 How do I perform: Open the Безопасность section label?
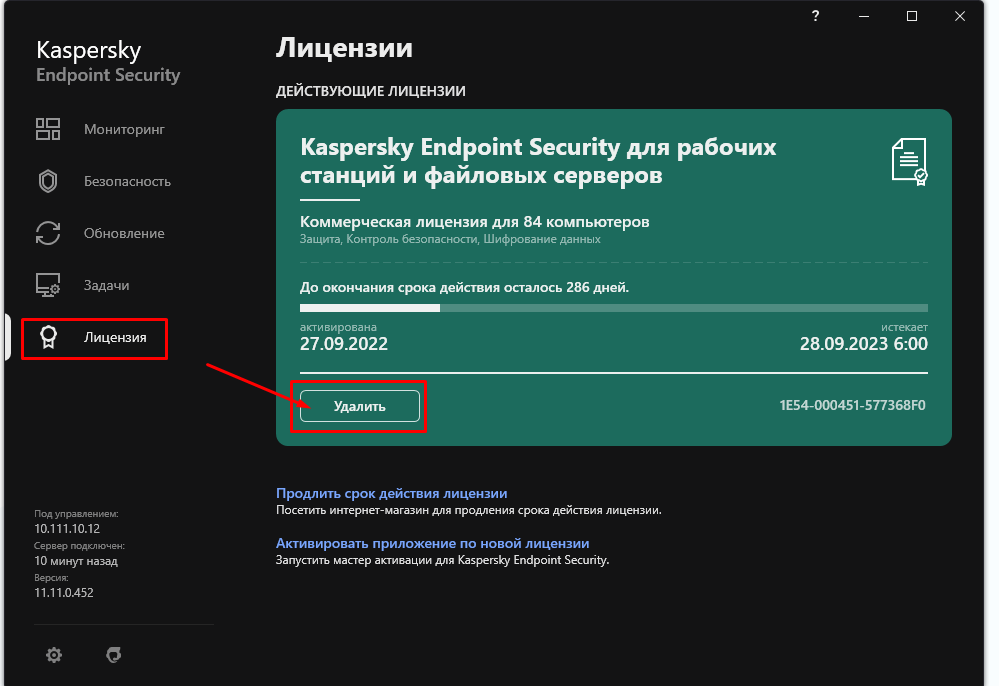click(127, 181)
